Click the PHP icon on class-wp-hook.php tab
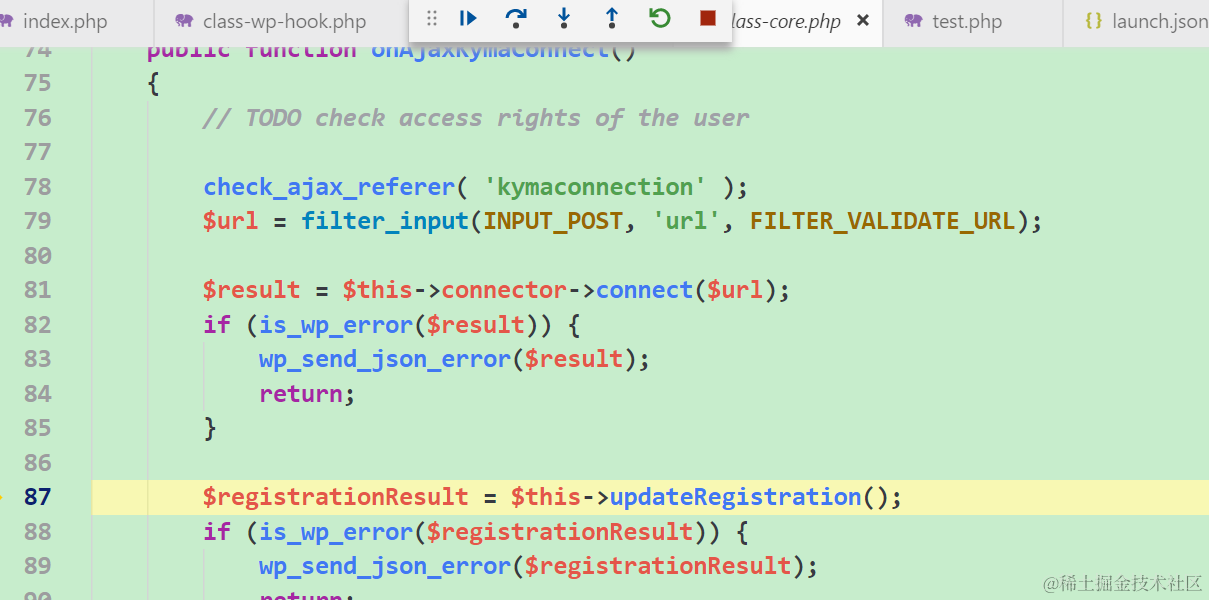The width and height of the screenshot is (1209, 600). (x=183, y=20)
